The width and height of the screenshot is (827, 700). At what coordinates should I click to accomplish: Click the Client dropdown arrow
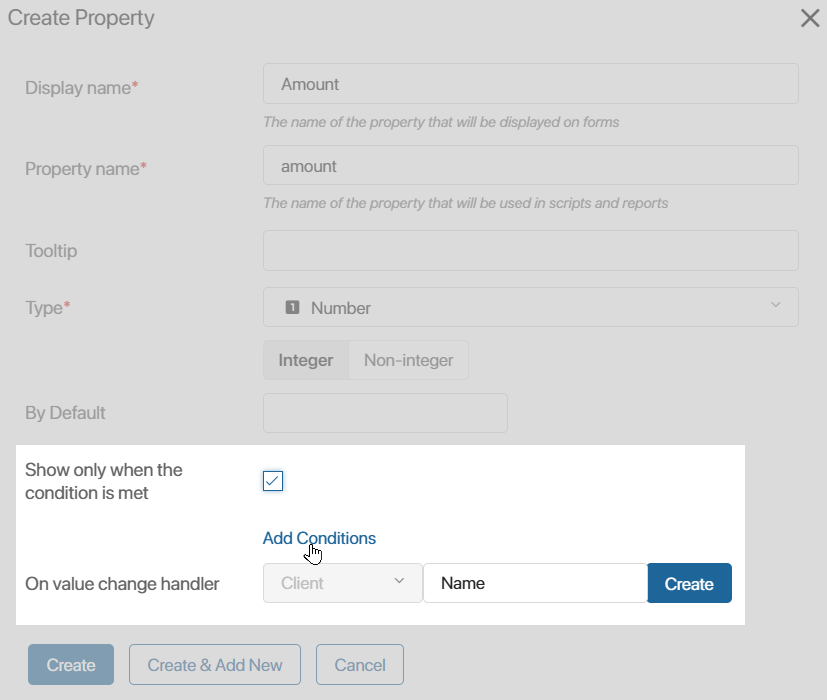pyautogui.click(x=399, y=581)
